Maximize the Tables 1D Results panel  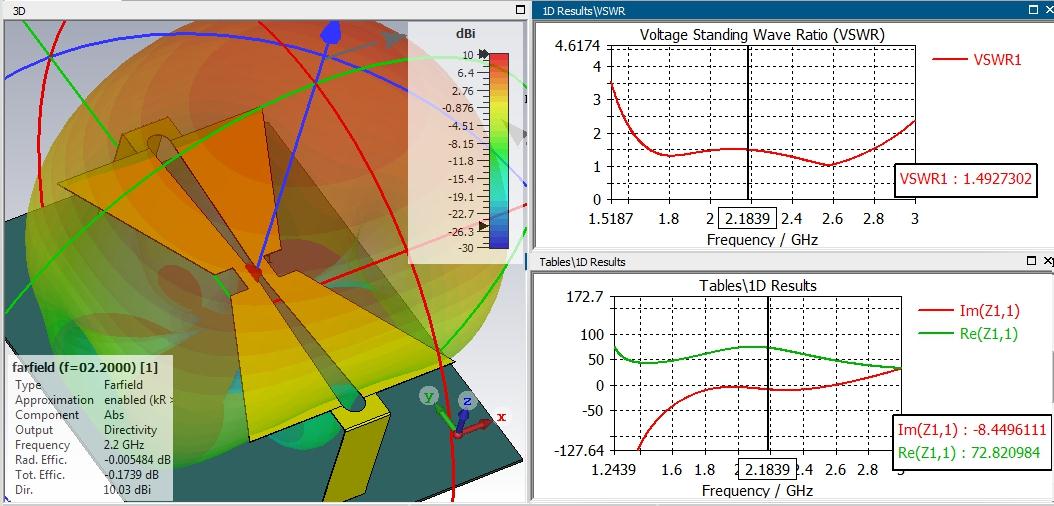[1033, 261]
